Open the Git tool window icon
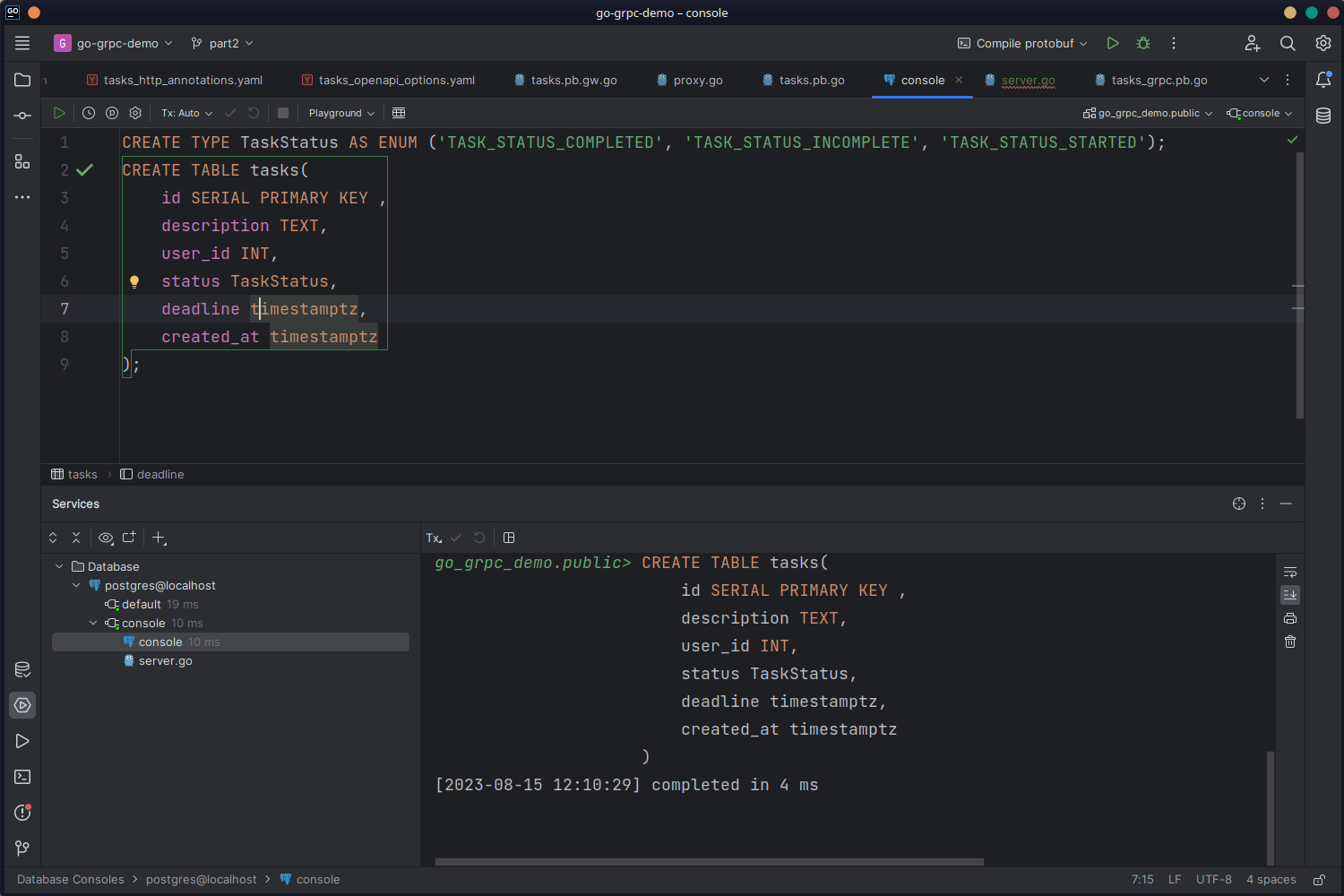The width and height of the screenshot is (1344, 896). (x=22, y=848)
